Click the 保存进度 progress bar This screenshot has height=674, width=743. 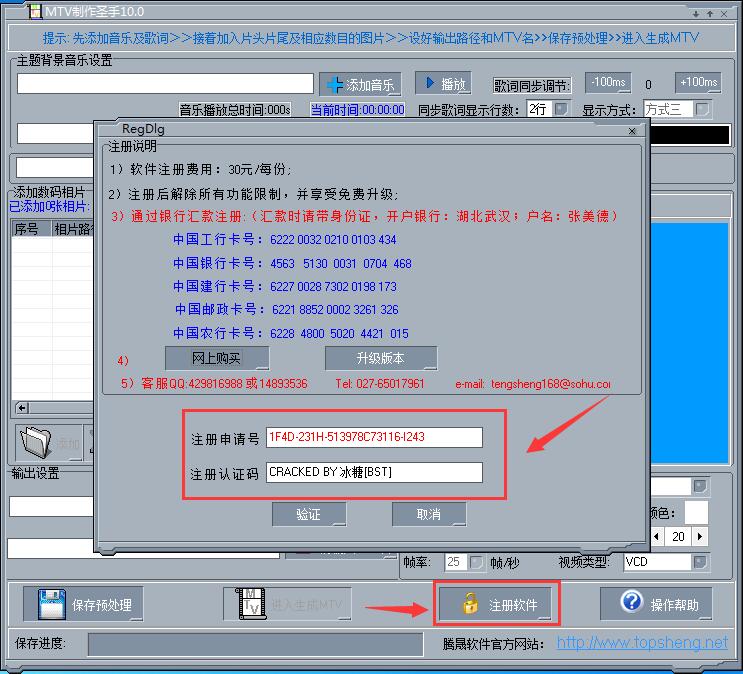(x=255, y=645)
